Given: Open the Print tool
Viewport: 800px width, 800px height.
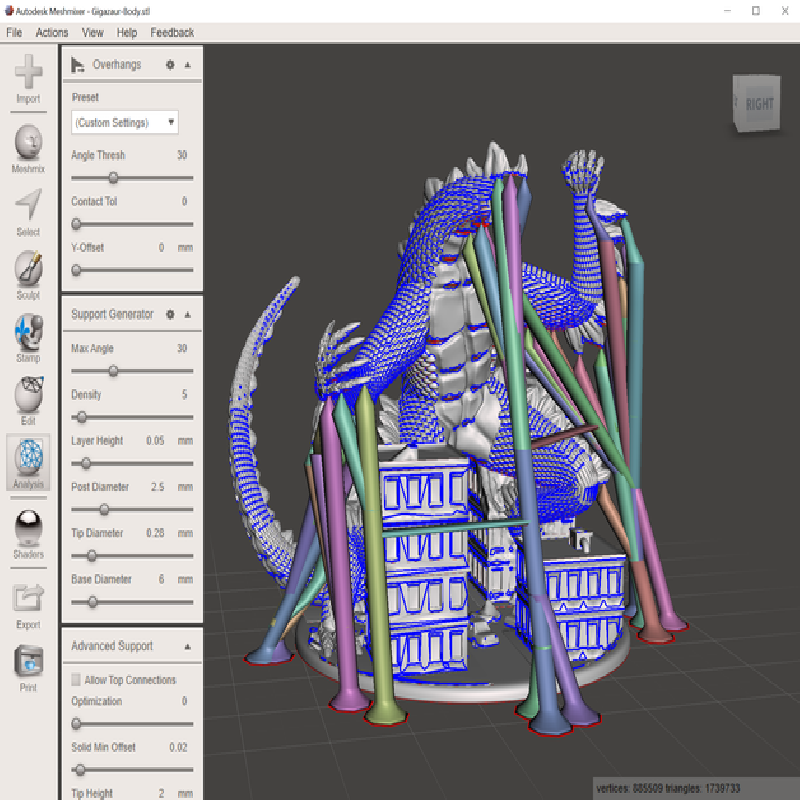Looking at the screenshot, I should point(29,660).
